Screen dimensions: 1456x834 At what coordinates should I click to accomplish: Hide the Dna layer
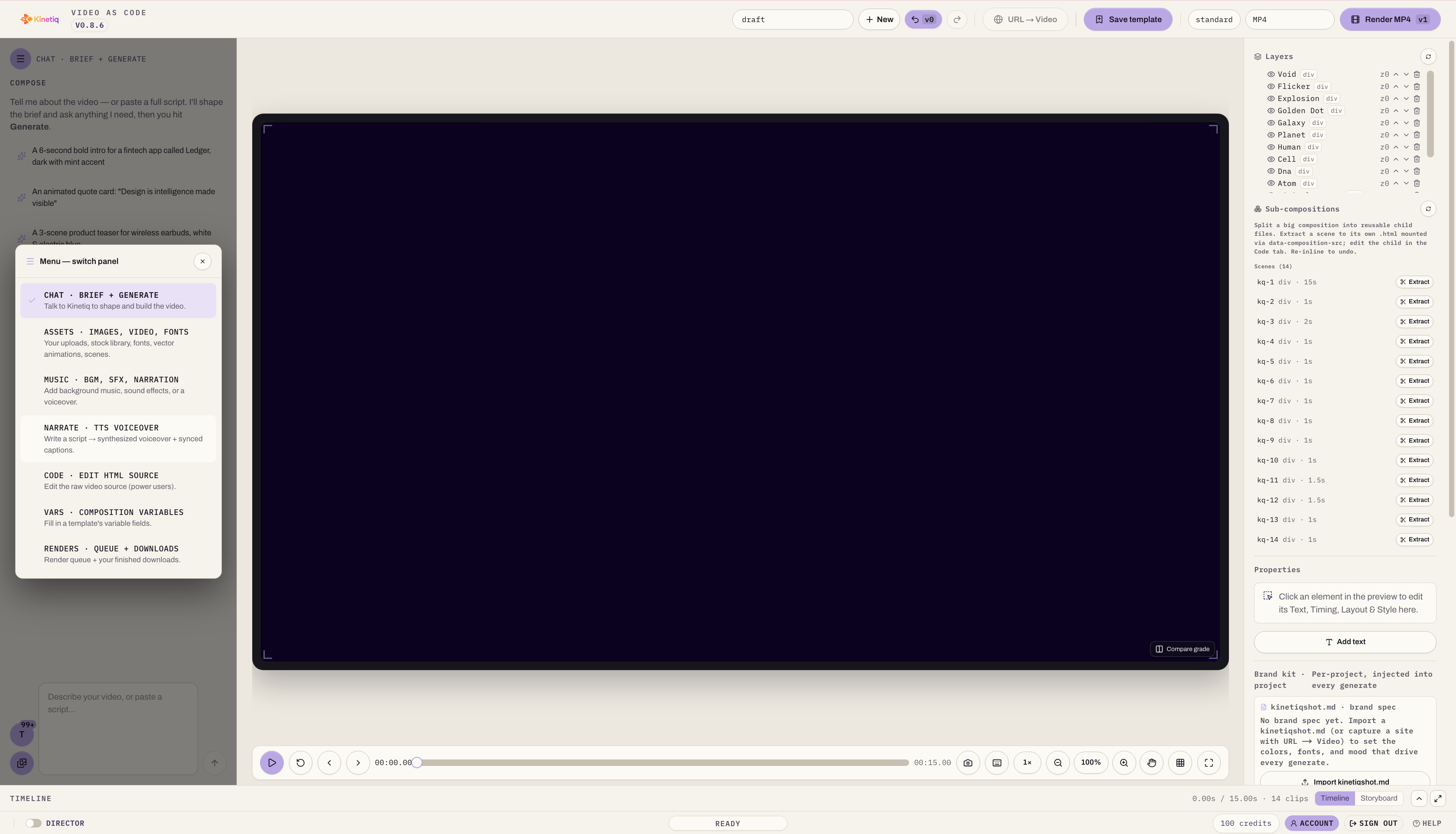(x=1271, y=171)
